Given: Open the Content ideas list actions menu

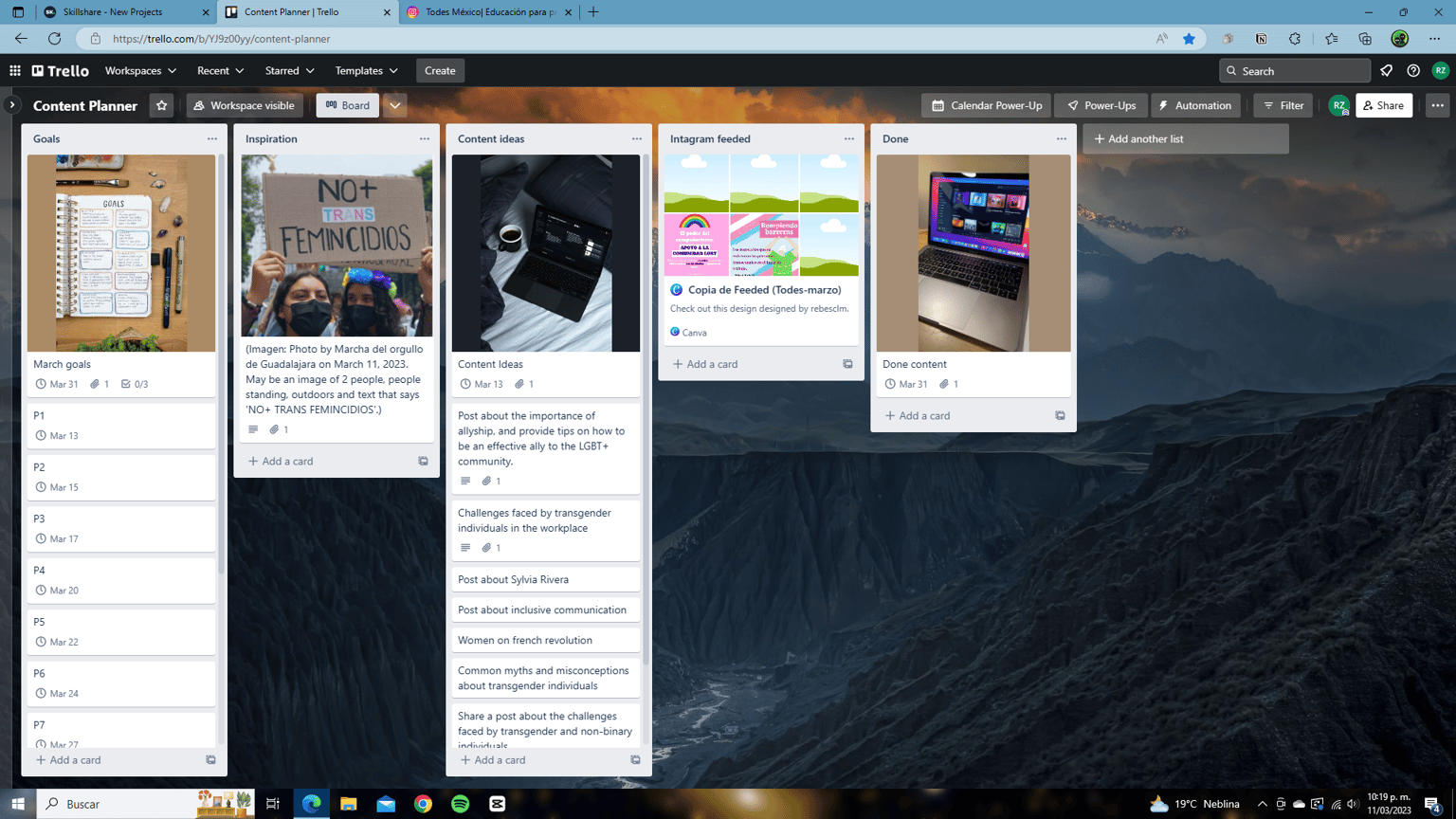Looking at the screenshot, I should point(637,139).
